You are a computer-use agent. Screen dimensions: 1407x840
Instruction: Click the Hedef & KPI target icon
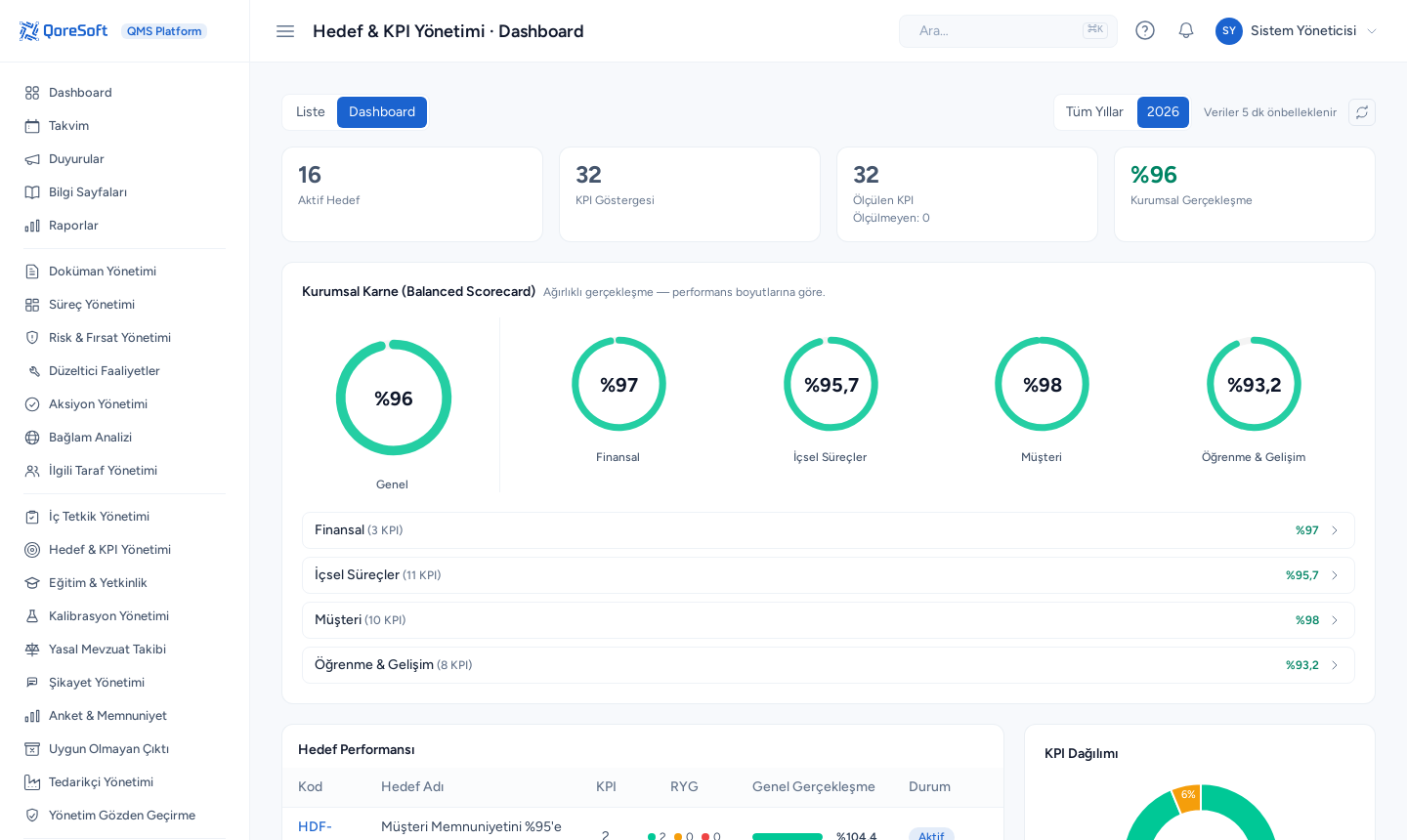[x=32, y=550]
